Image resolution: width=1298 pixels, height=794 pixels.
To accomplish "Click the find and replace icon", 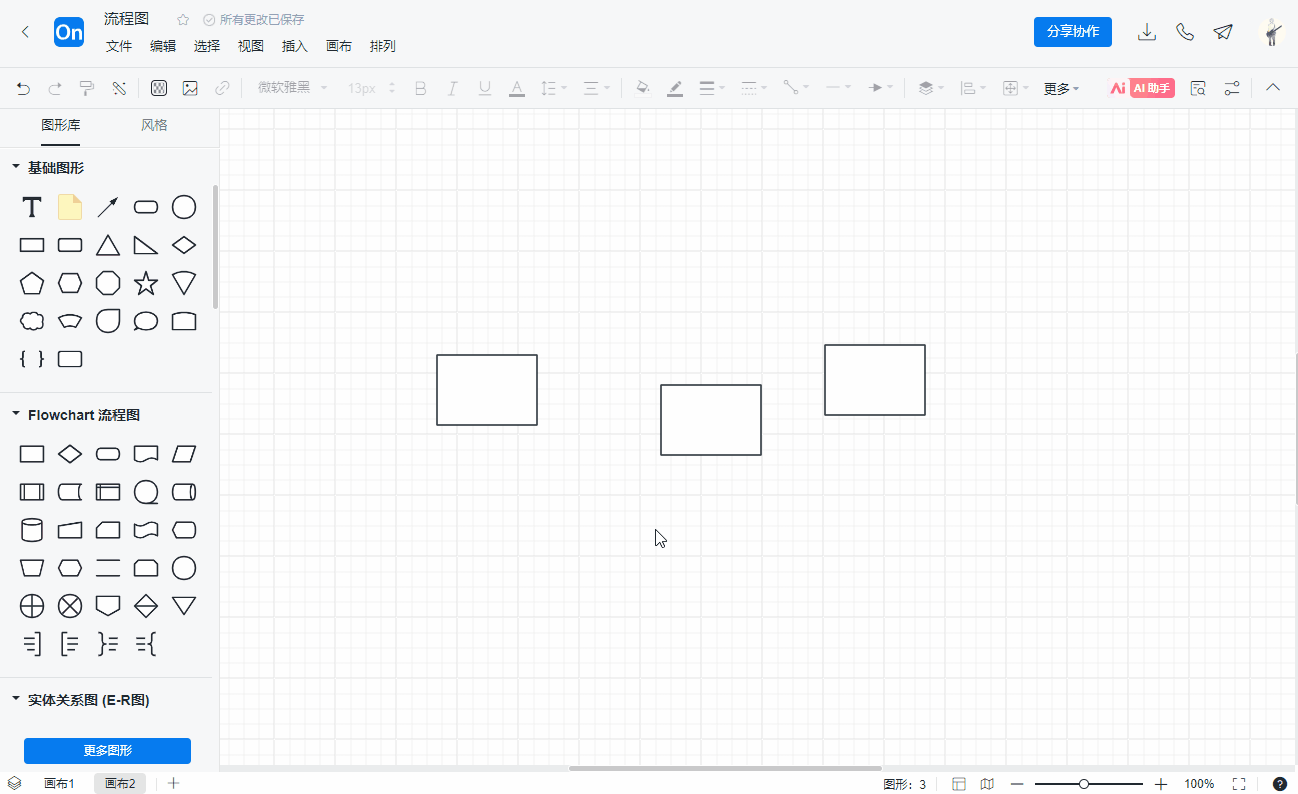I will (x=1198, y=88).
